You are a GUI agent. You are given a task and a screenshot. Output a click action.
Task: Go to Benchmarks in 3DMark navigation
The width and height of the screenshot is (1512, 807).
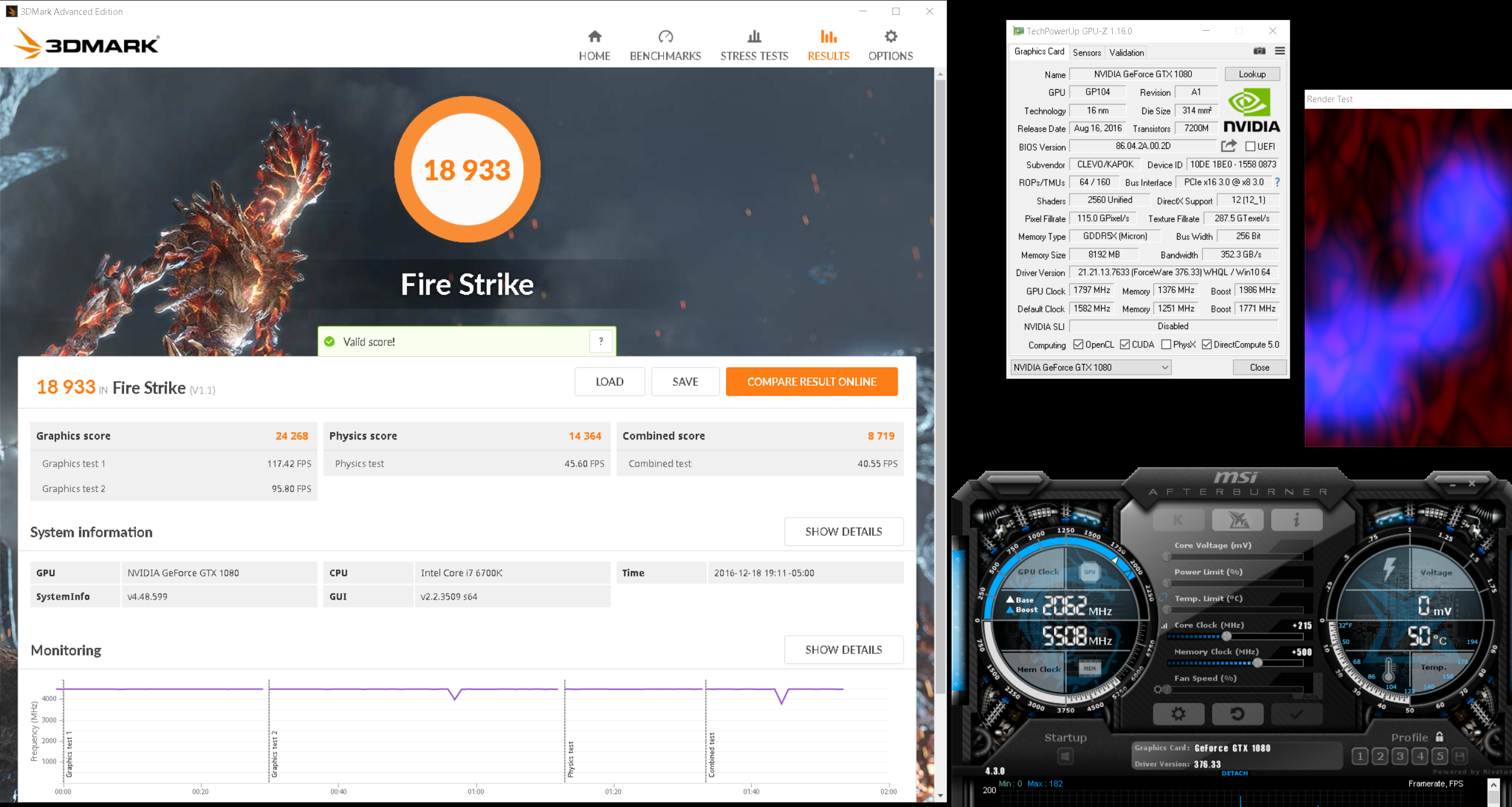[665, 46]
